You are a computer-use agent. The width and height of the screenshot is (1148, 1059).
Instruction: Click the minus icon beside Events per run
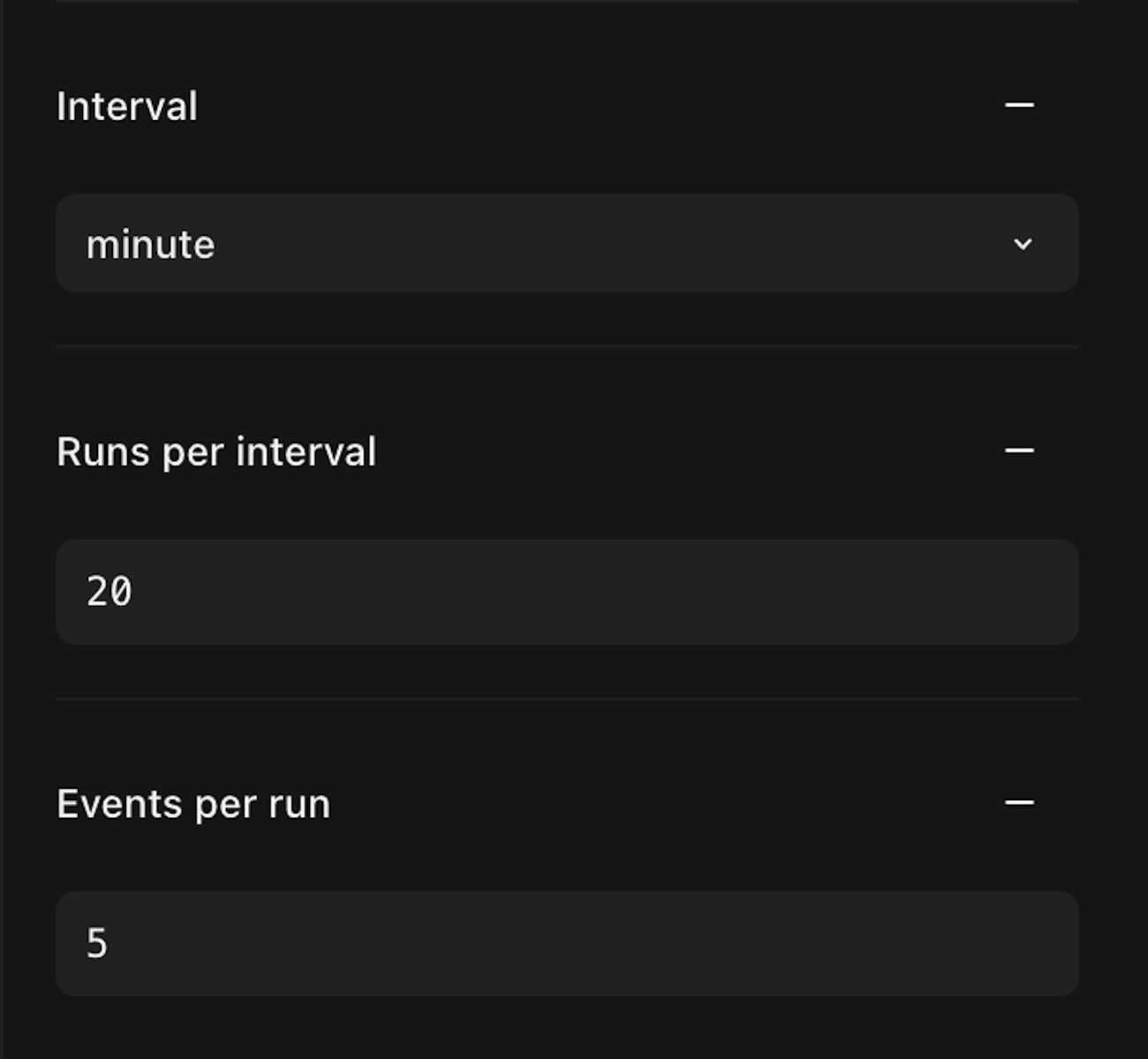point(1019,802)
